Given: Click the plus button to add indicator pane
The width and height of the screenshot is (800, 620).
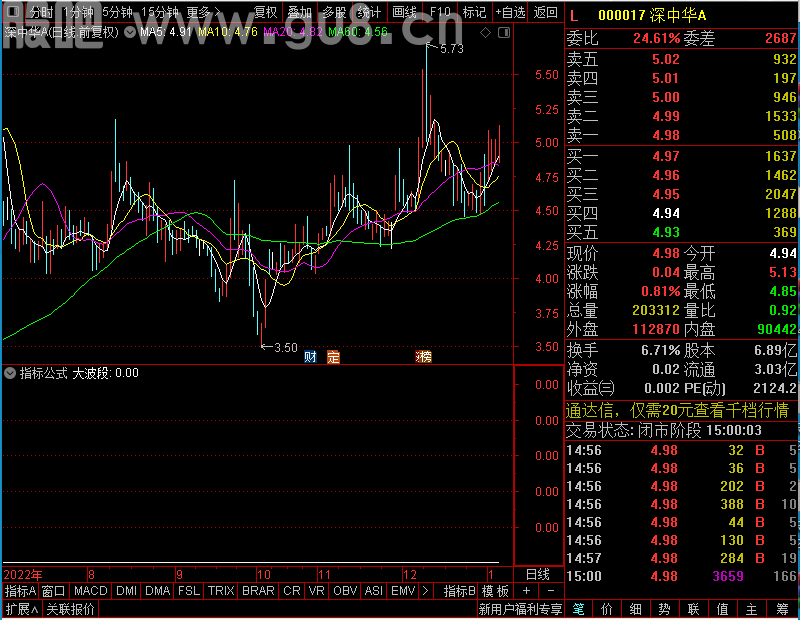Looking at the screenshot, I should (x=526, y=591).
